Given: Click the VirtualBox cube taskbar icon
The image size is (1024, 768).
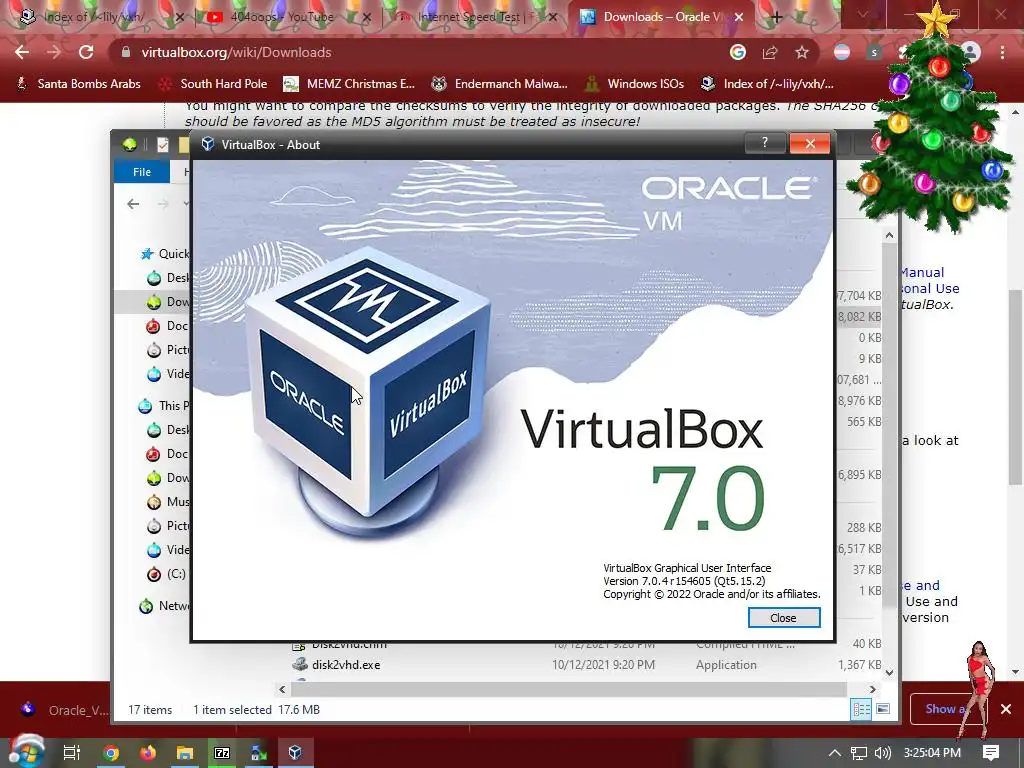Looking at the screenshot, I should click(x=295, y=753).
